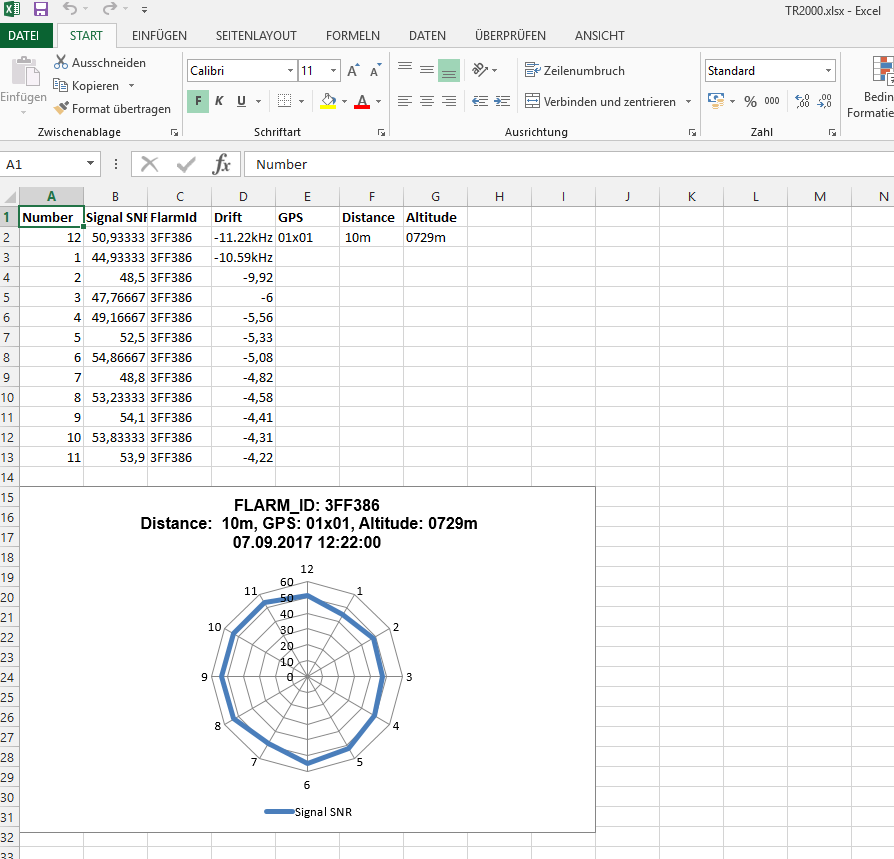The width and height of the screenshot is (894, 859).
Task: Toggle bottom vertical alignment
Action: point(449,71)
